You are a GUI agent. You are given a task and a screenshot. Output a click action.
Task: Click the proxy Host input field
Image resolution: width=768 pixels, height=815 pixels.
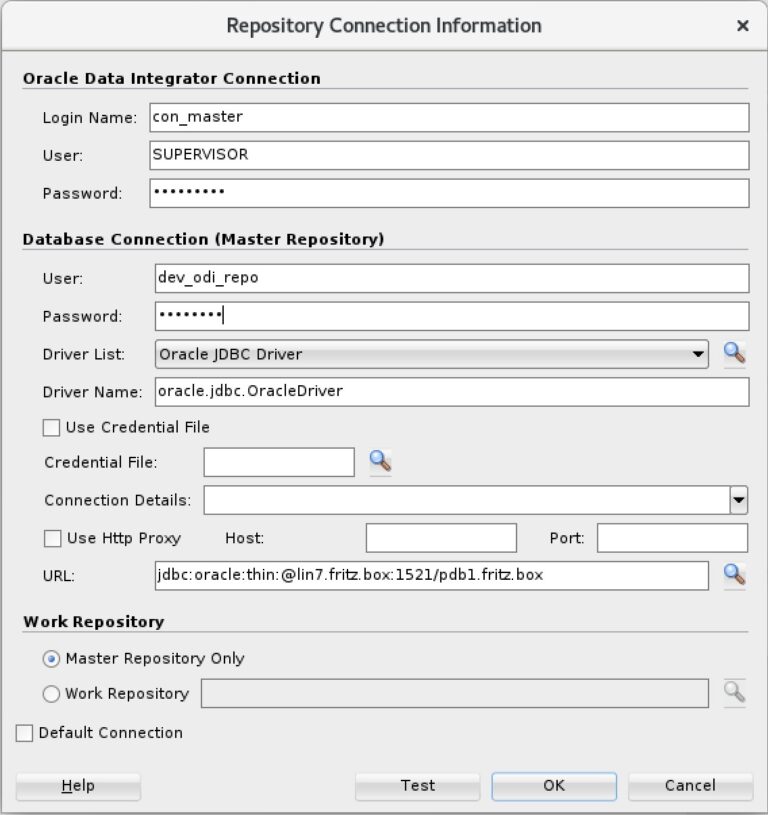(441, 538)
